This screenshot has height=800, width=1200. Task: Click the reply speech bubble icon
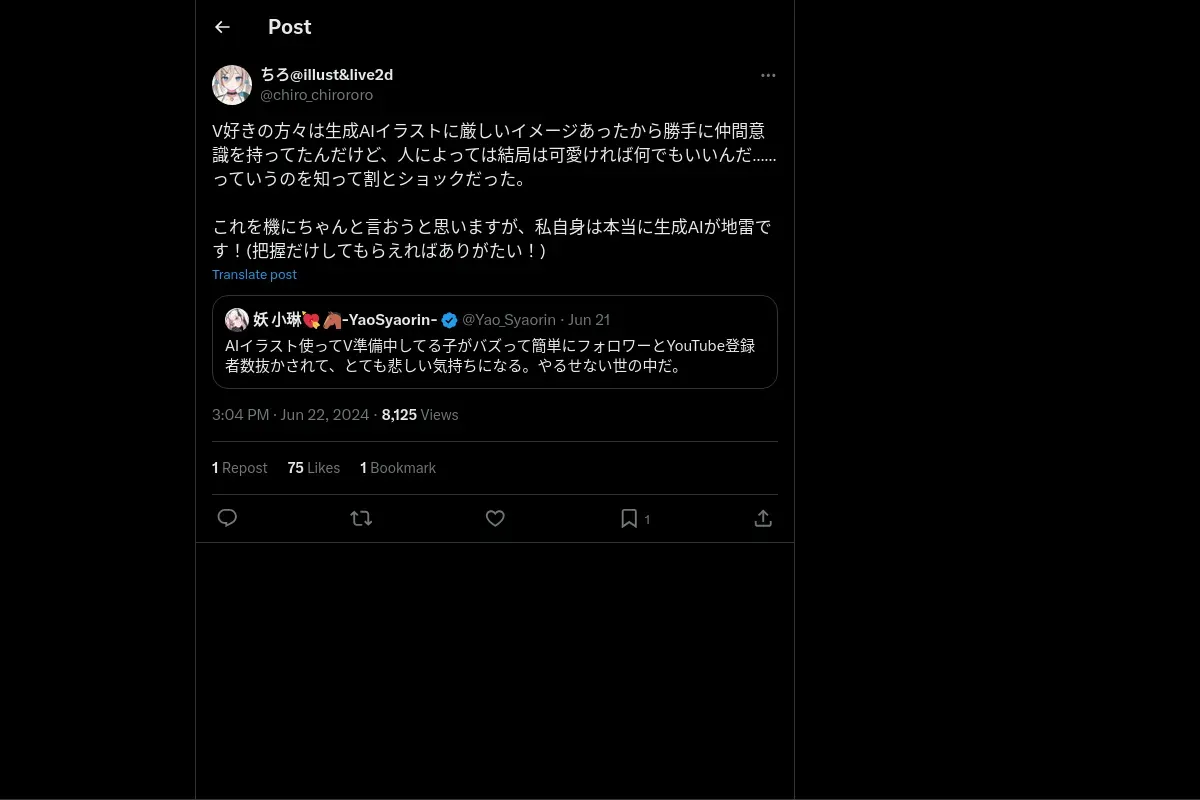(x=227, y=518)
